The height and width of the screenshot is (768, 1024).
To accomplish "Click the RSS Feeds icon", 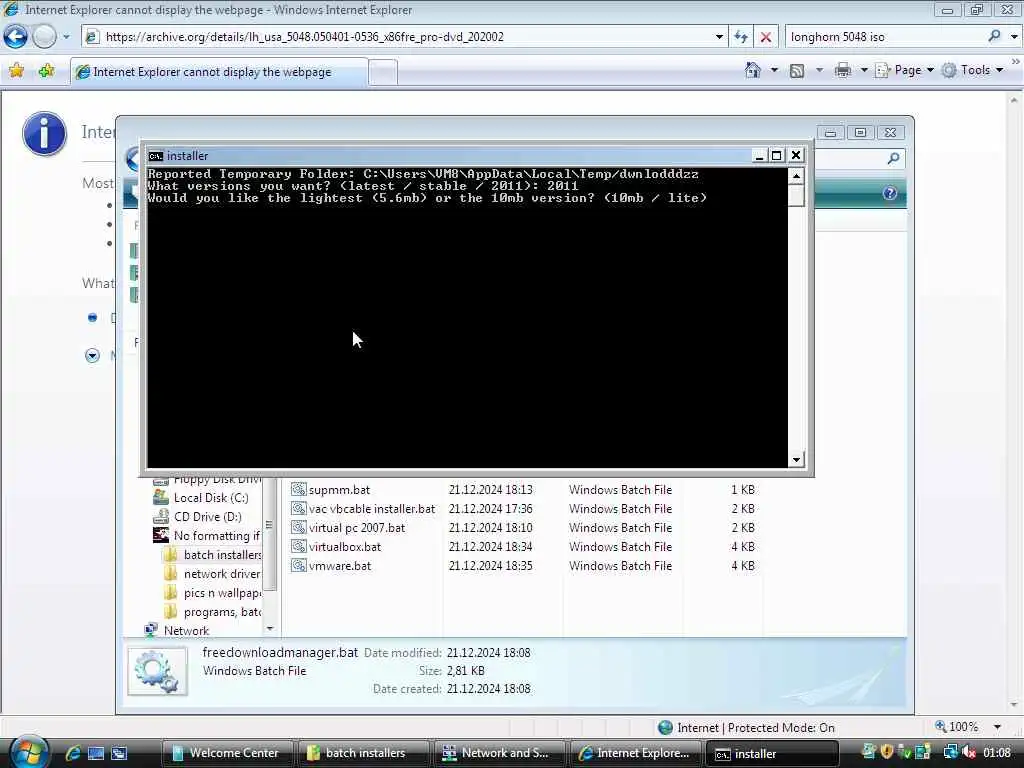I will (x=797, y=71).
